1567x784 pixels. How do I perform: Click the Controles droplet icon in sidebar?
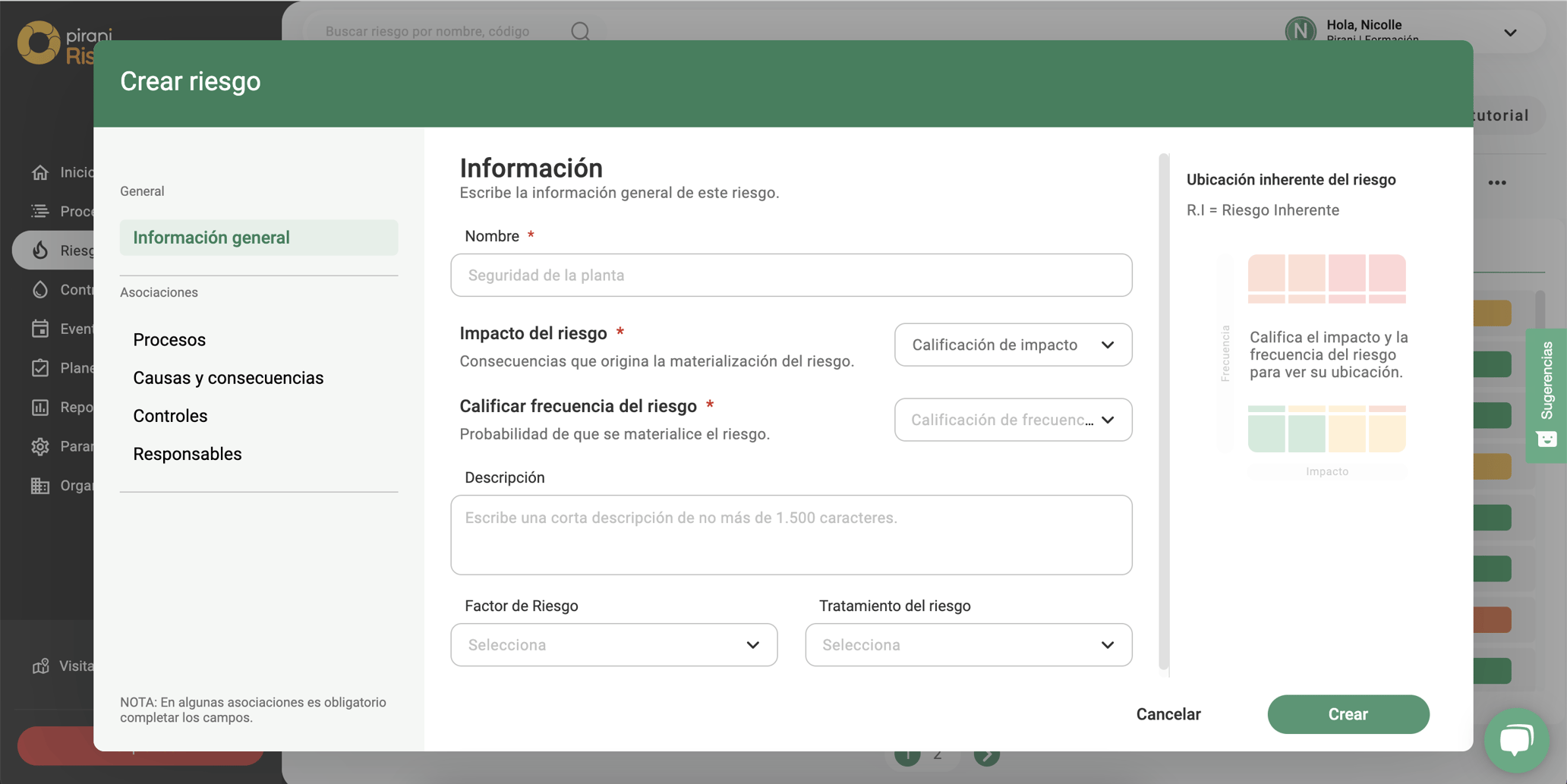[41, 289]
